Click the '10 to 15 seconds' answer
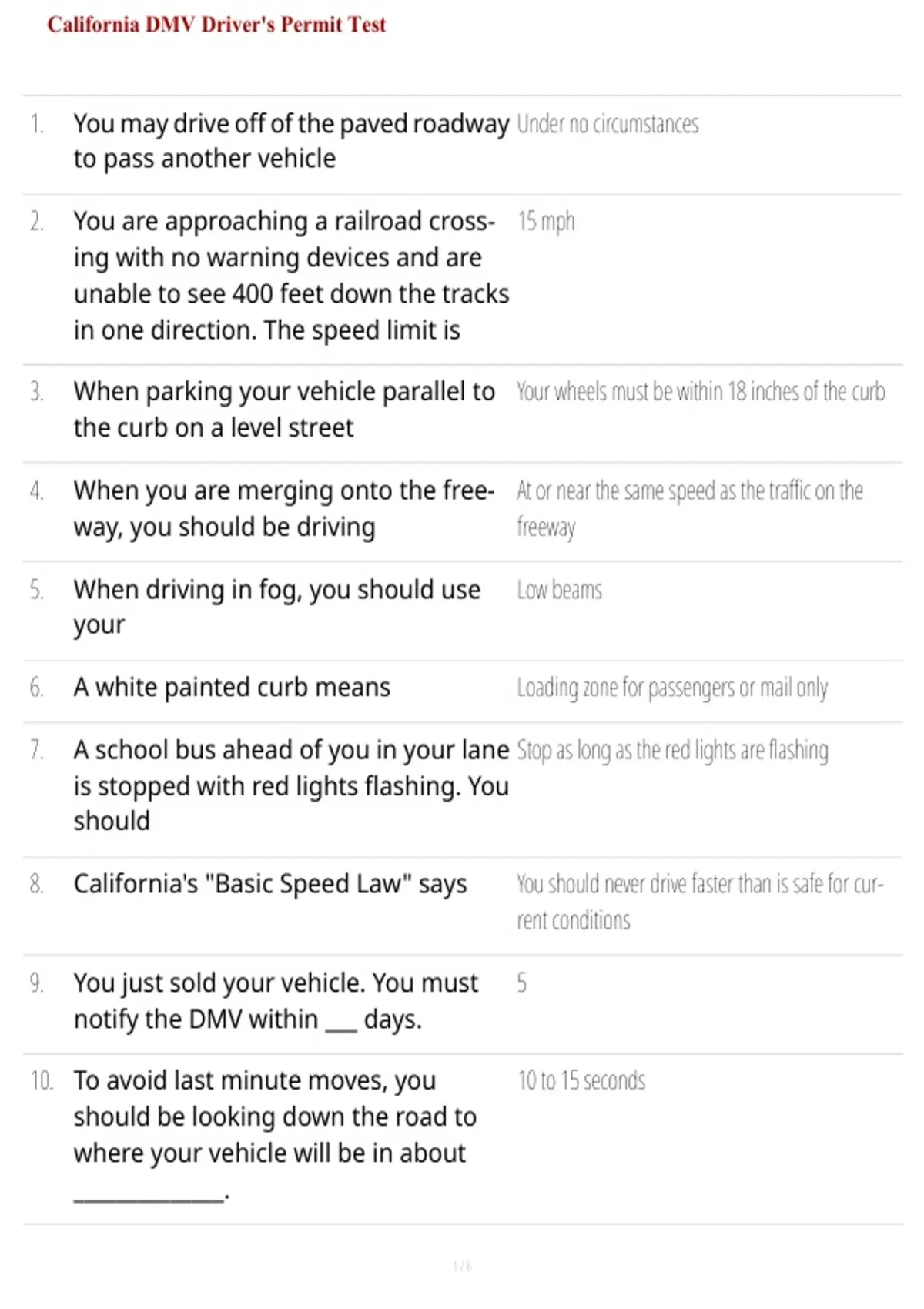Image resolution: width=924 pixels, height=1309 pixels. [581, 1081]
